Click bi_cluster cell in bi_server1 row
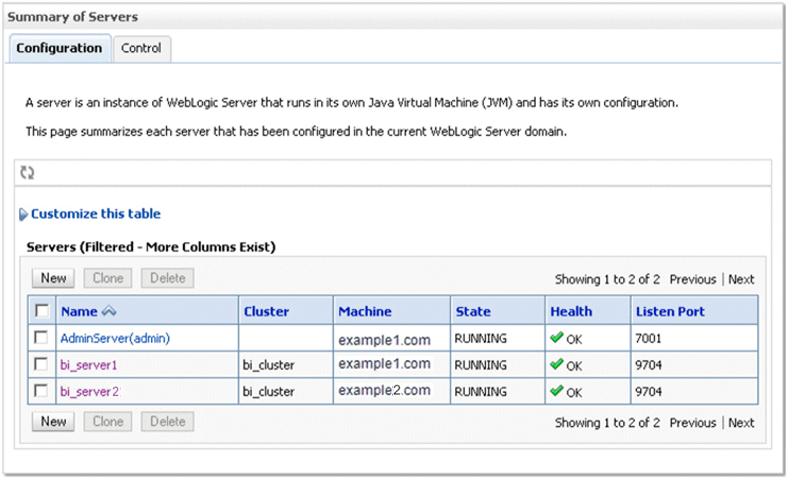786x477 pixels. click(268, 365)
